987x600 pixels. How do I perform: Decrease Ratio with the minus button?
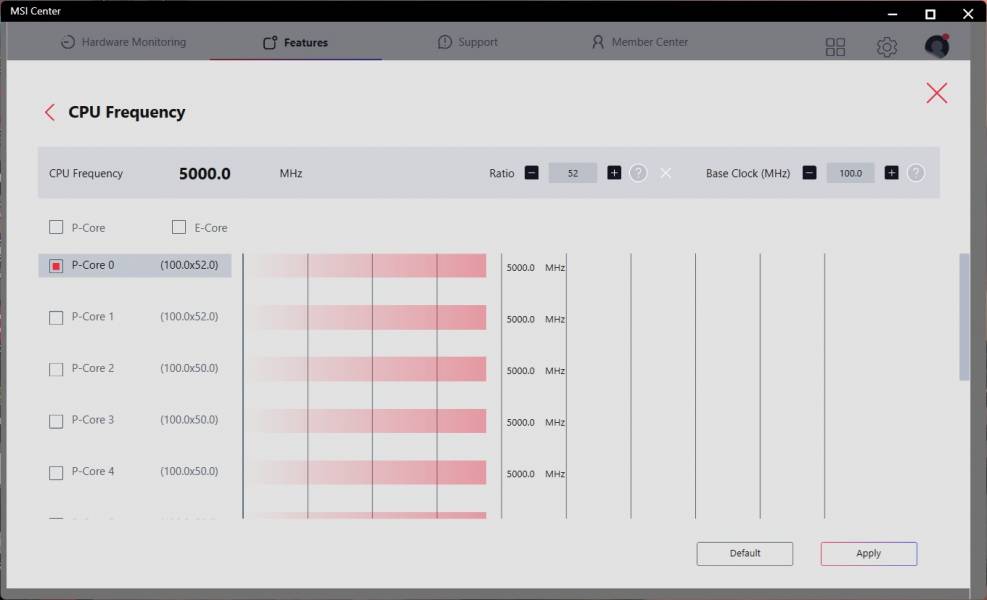[532, 173]
